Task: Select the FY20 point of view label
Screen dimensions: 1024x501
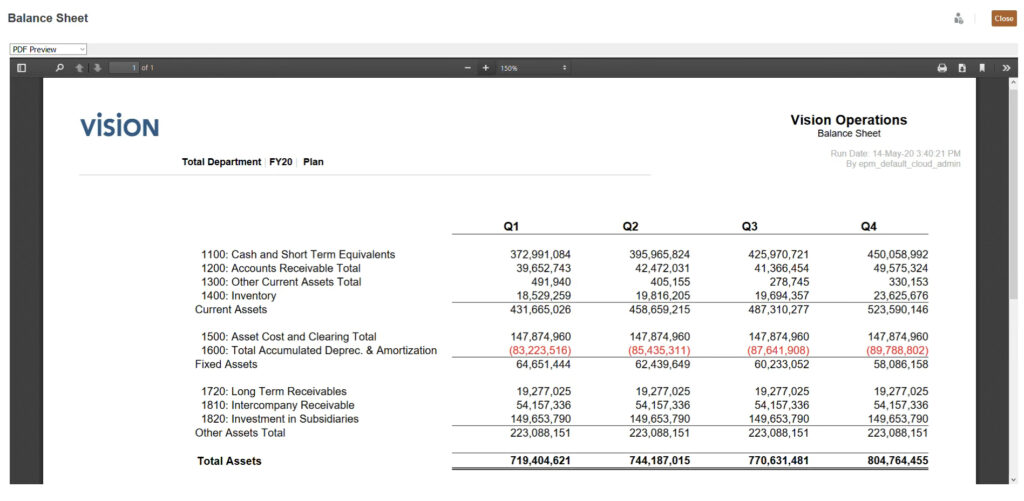Action: point(280,162)
